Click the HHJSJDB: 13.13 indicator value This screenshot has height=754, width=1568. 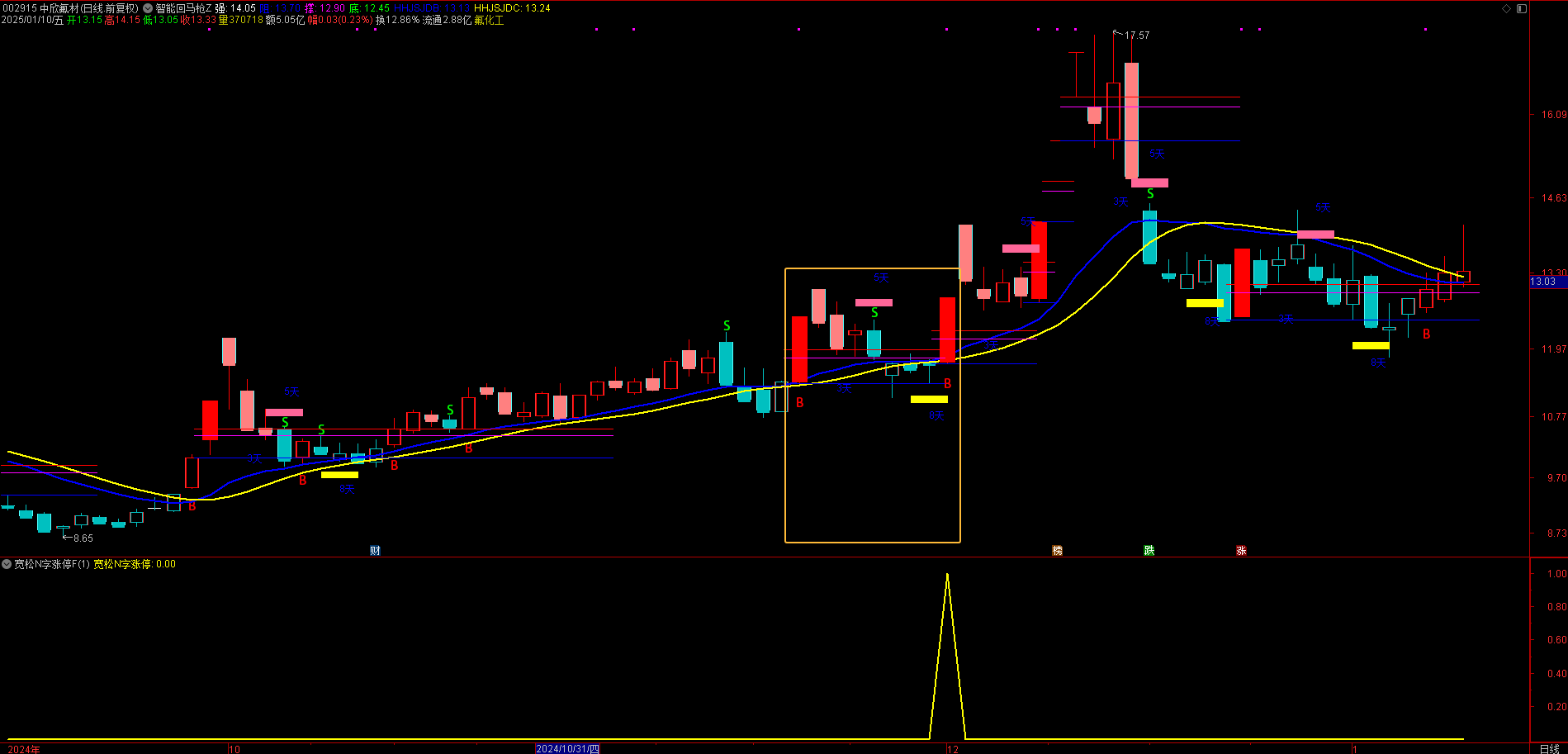point(432,8)
